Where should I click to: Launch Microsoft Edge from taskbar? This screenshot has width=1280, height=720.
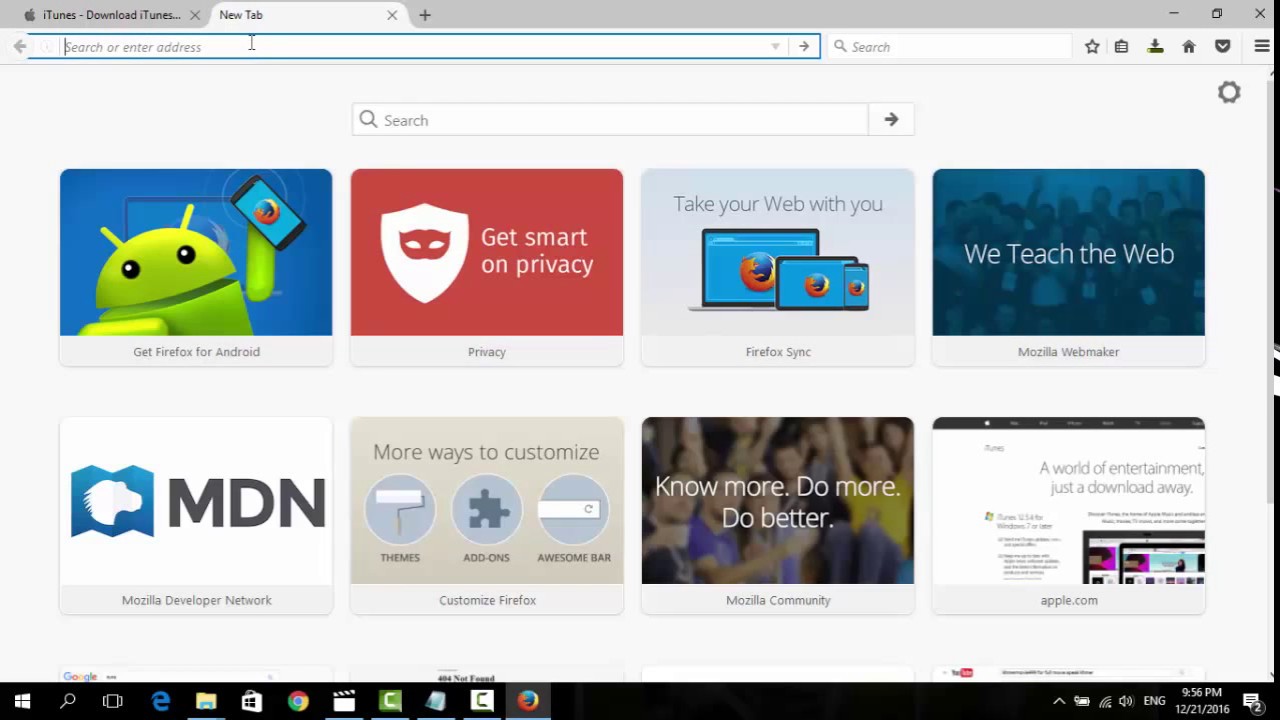(160, 701)
